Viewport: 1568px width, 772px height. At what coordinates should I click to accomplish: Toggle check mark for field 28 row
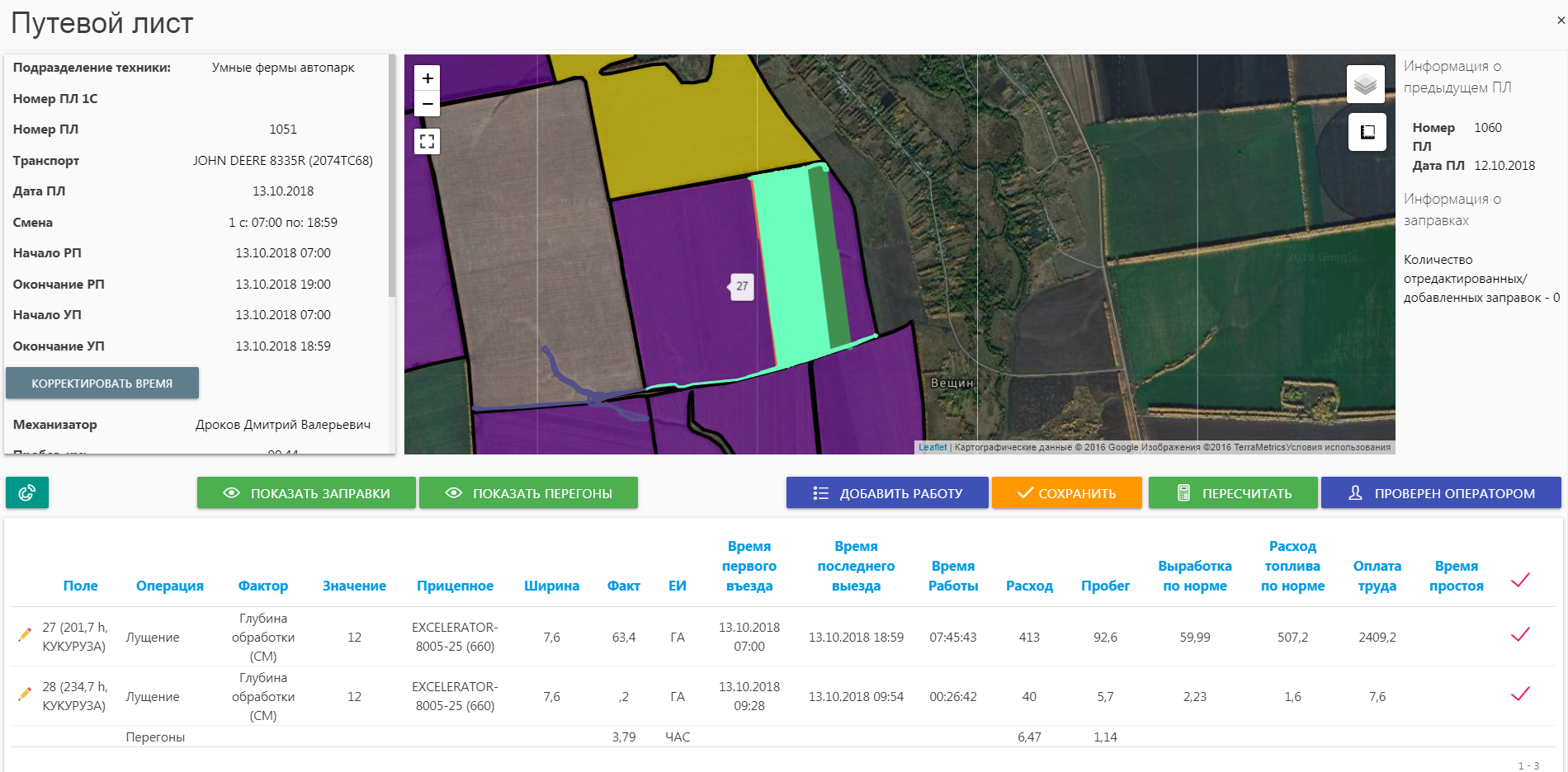(x=1520, y=694)
